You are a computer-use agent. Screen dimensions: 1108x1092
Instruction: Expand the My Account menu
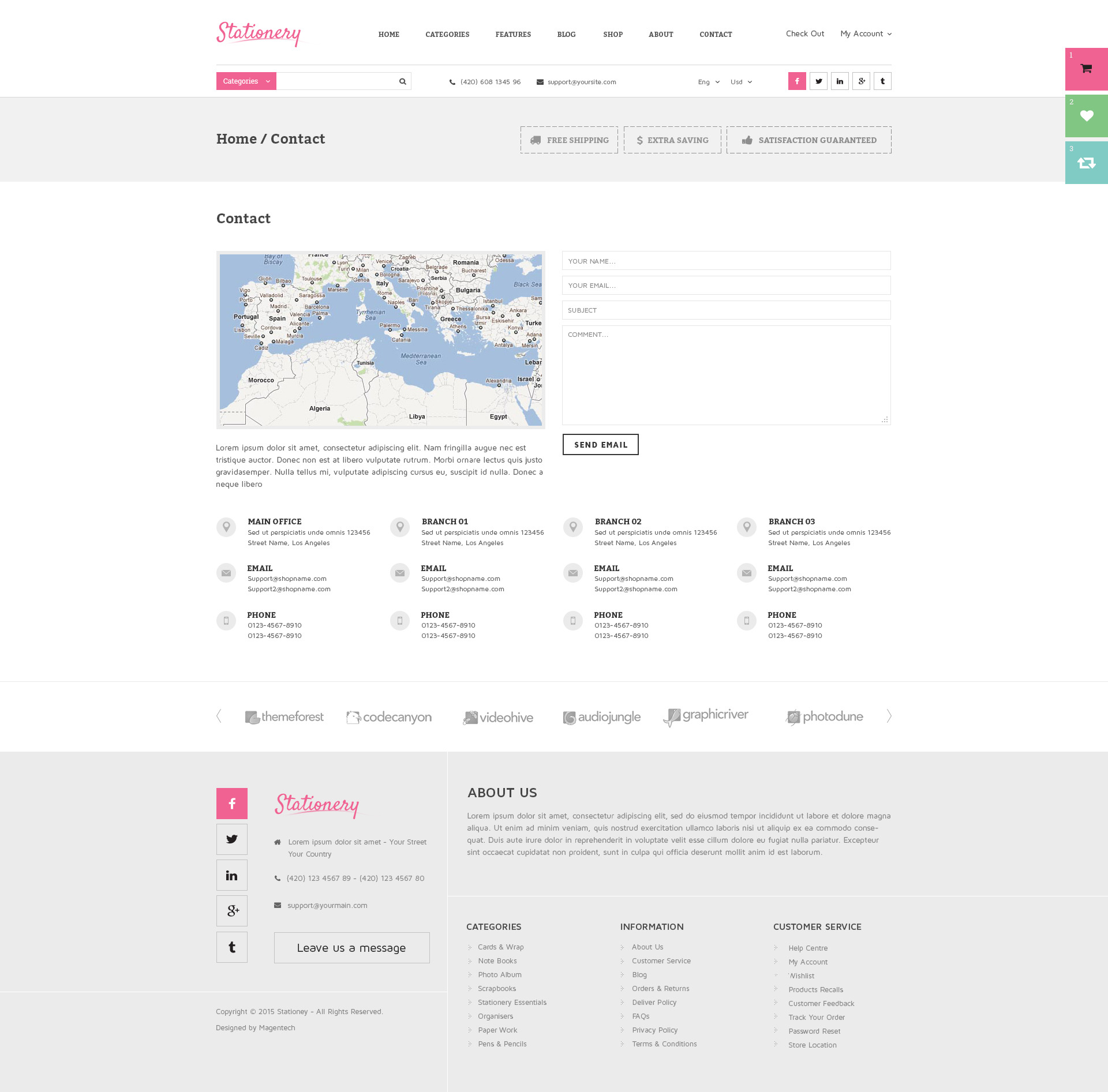click(866, 34)
